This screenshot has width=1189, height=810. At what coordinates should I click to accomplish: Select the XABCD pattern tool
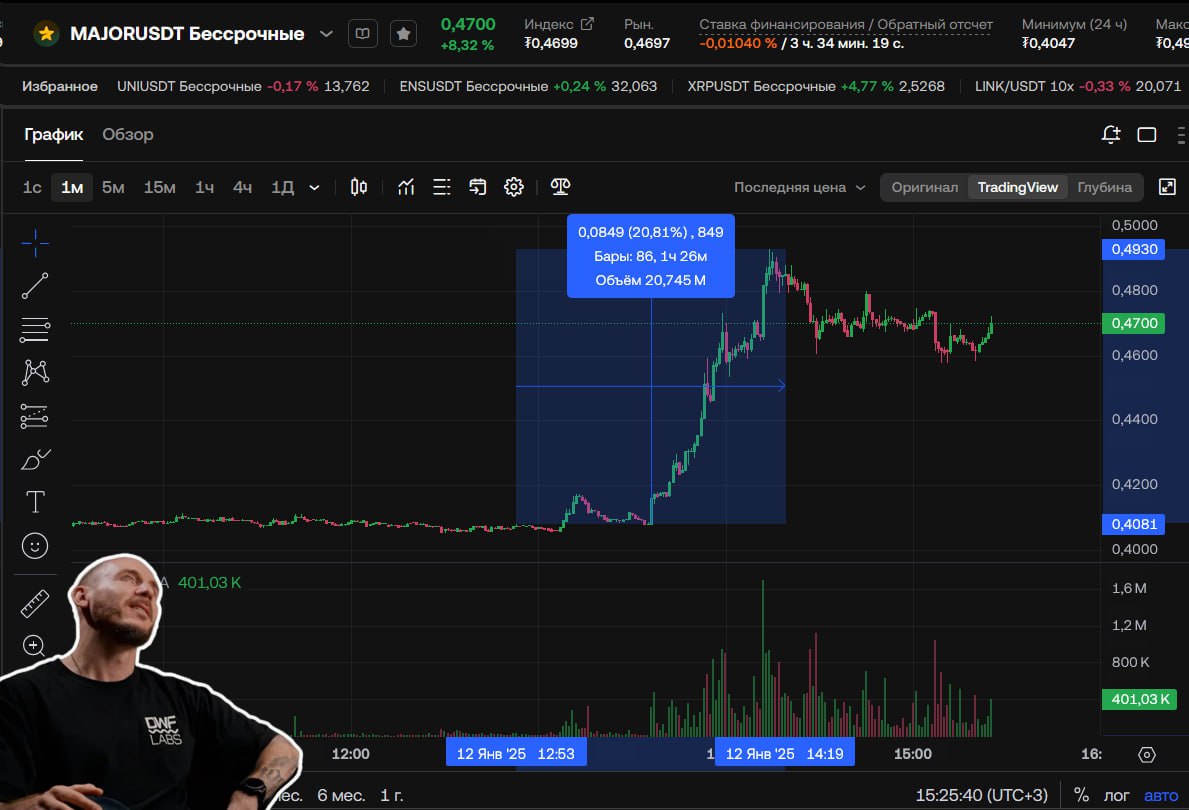tap(35, 372)
